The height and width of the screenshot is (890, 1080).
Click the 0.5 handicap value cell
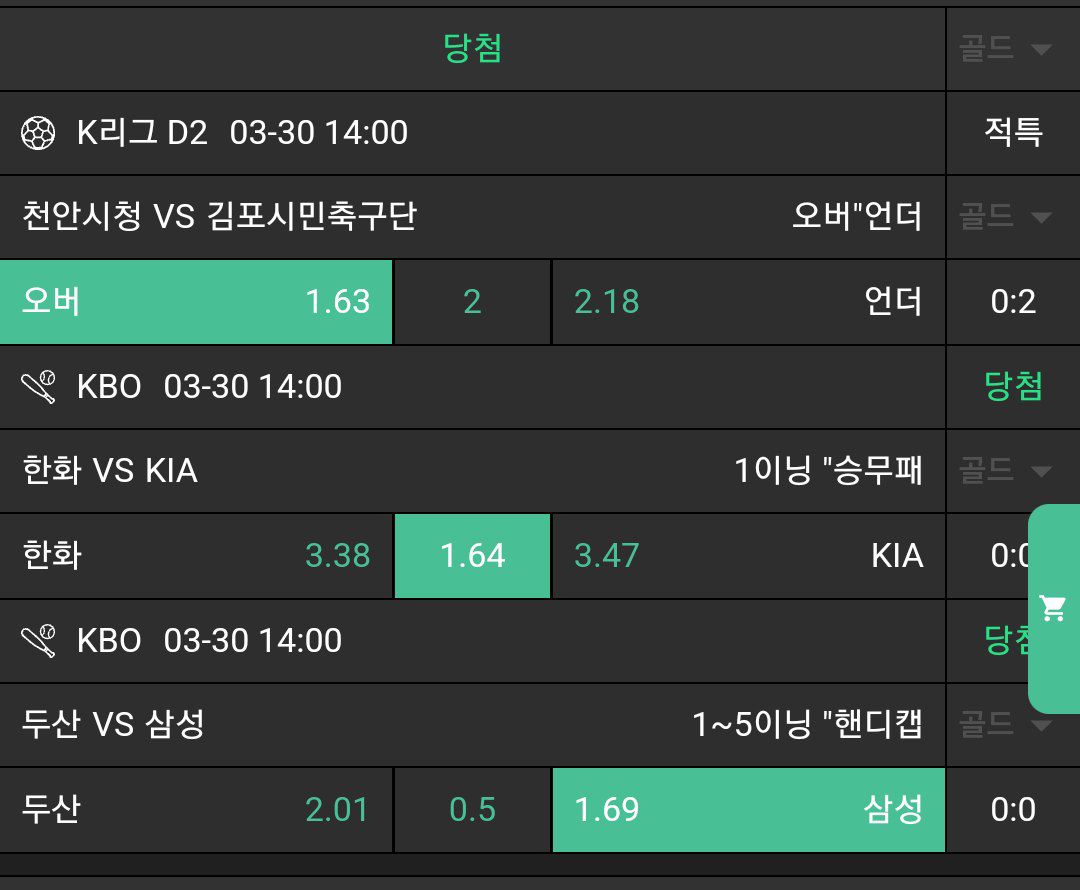click(473, 810)
